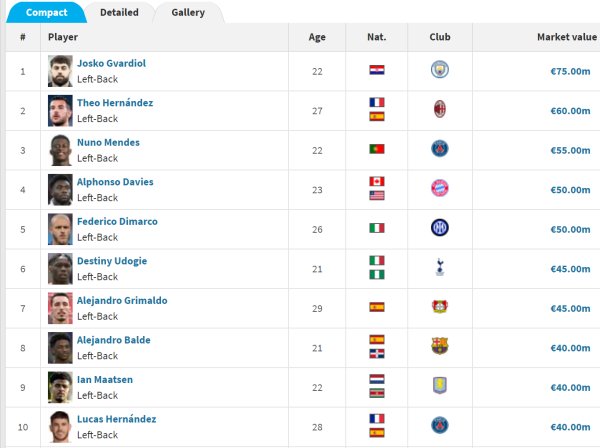Click the Manchester City club crest

pos(440,70)
